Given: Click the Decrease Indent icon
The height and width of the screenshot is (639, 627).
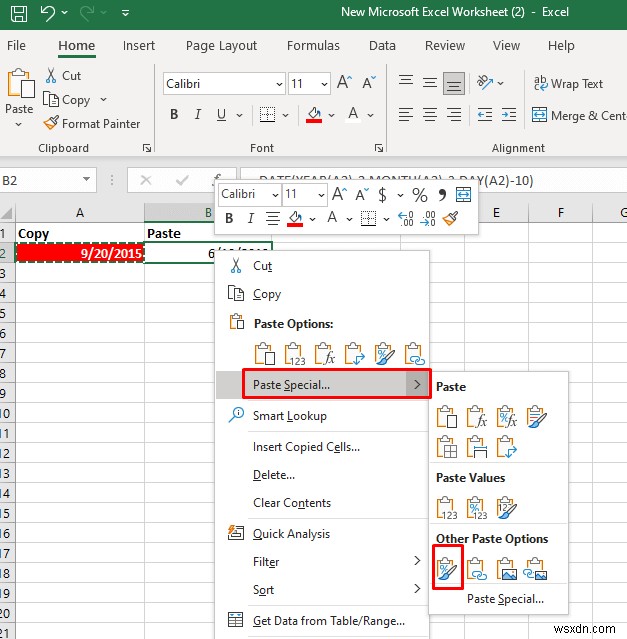Looking at the screenshot, I should [x=485, y=115].
